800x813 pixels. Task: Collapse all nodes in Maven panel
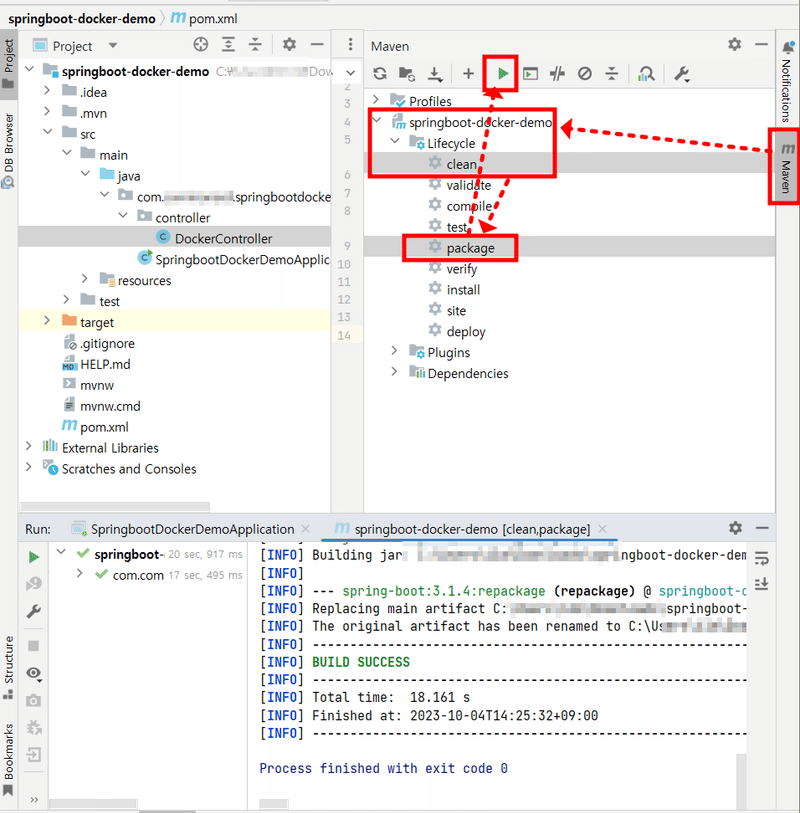[x=612, y=74]
